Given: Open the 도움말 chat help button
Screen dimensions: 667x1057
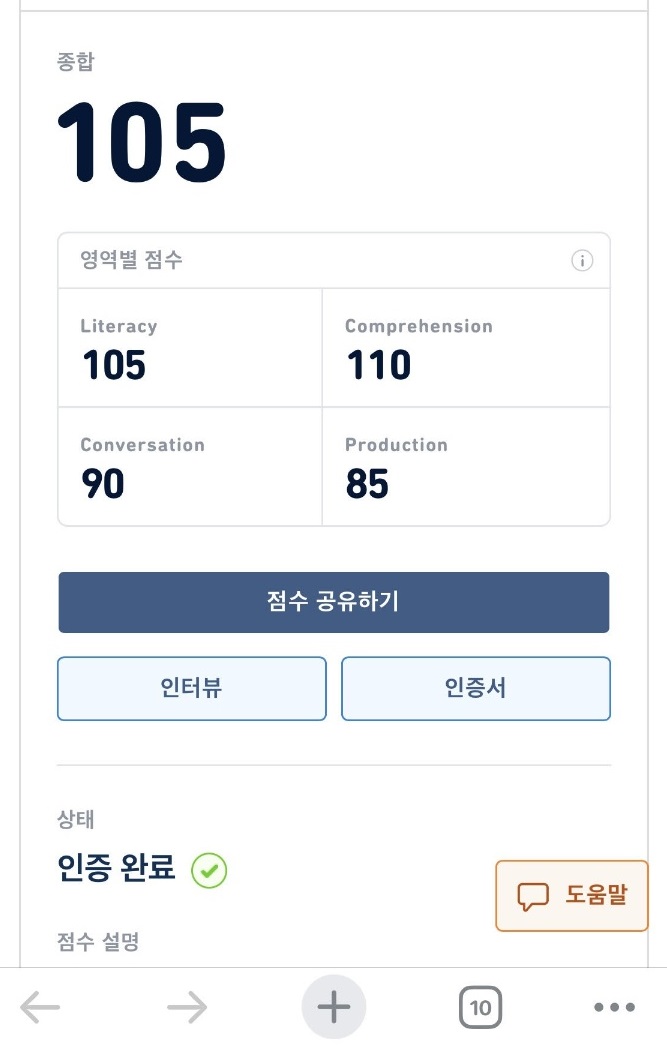Looking at the screenshot, I should coord(572,896).
